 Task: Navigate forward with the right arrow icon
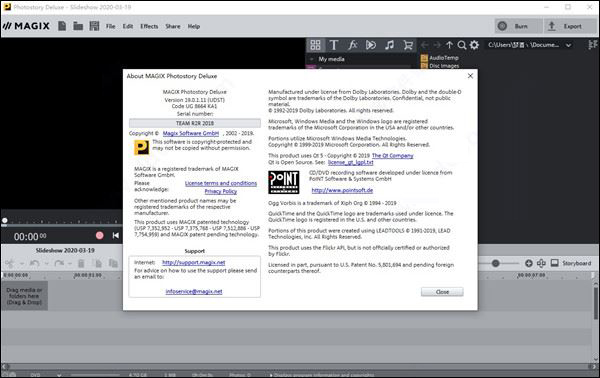tap(437, 45)
